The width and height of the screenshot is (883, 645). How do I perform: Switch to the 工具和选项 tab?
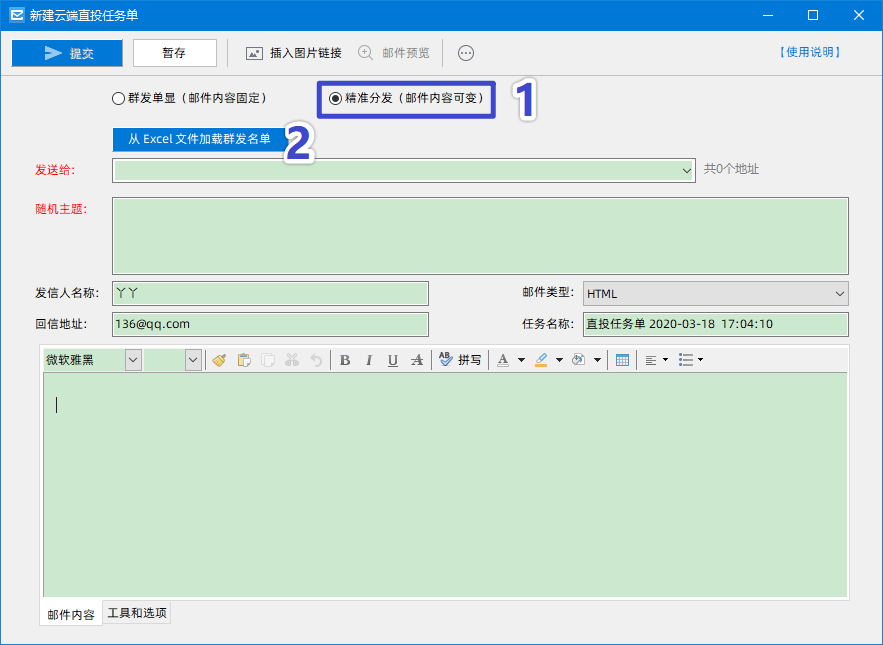[x=137, y=613]
